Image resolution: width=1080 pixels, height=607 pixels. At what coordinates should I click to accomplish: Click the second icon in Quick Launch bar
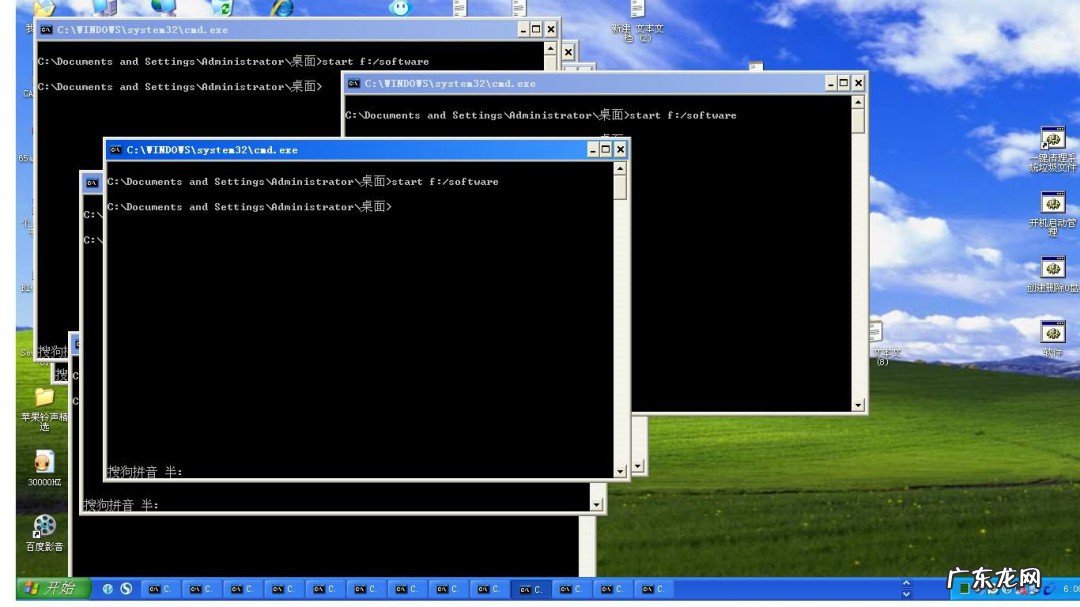click(126, 589)
